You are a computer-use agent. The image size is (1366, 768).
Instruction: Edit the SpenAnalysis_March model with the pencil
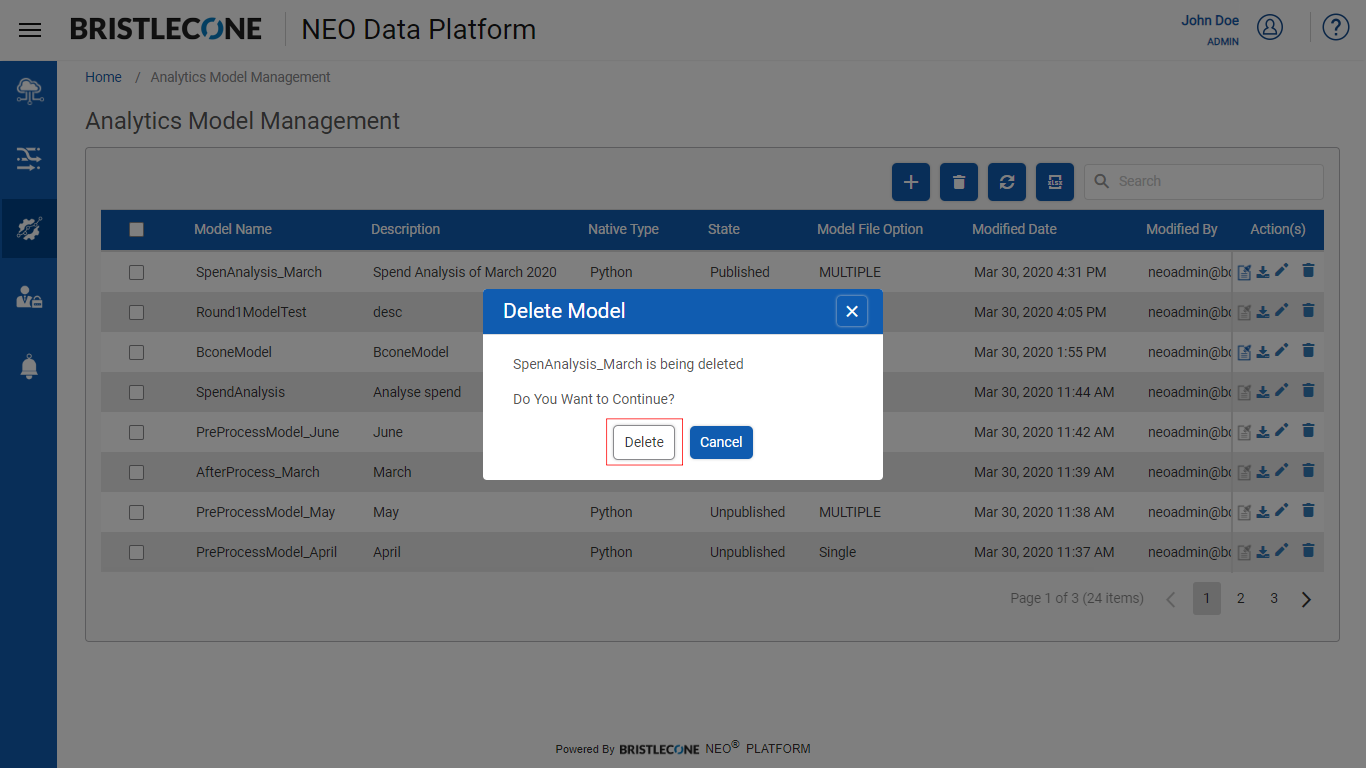(1282, 270)
